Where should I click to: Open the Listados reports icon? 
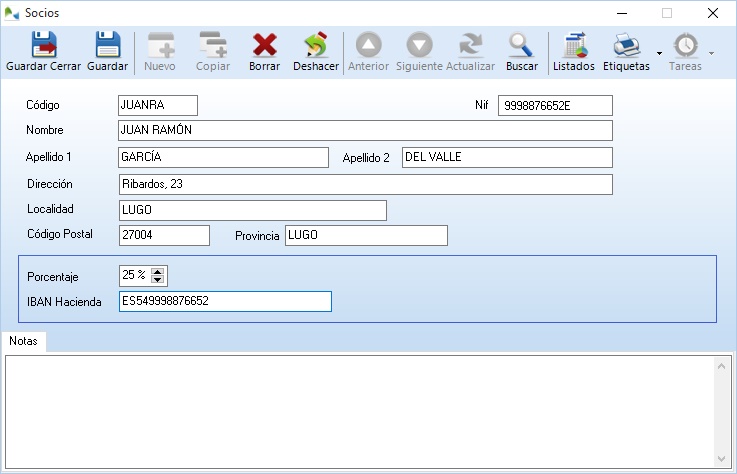(574, 45)
